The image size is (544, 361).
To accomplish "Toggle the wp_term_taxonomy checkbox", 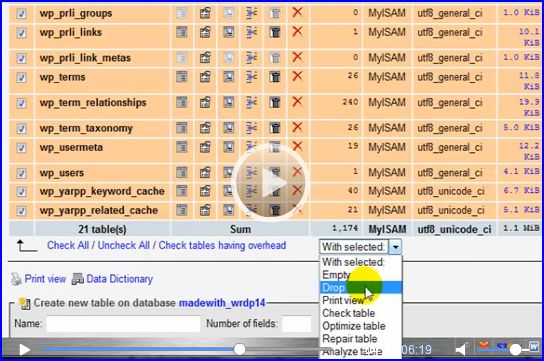I will click(x=22, y=128).
